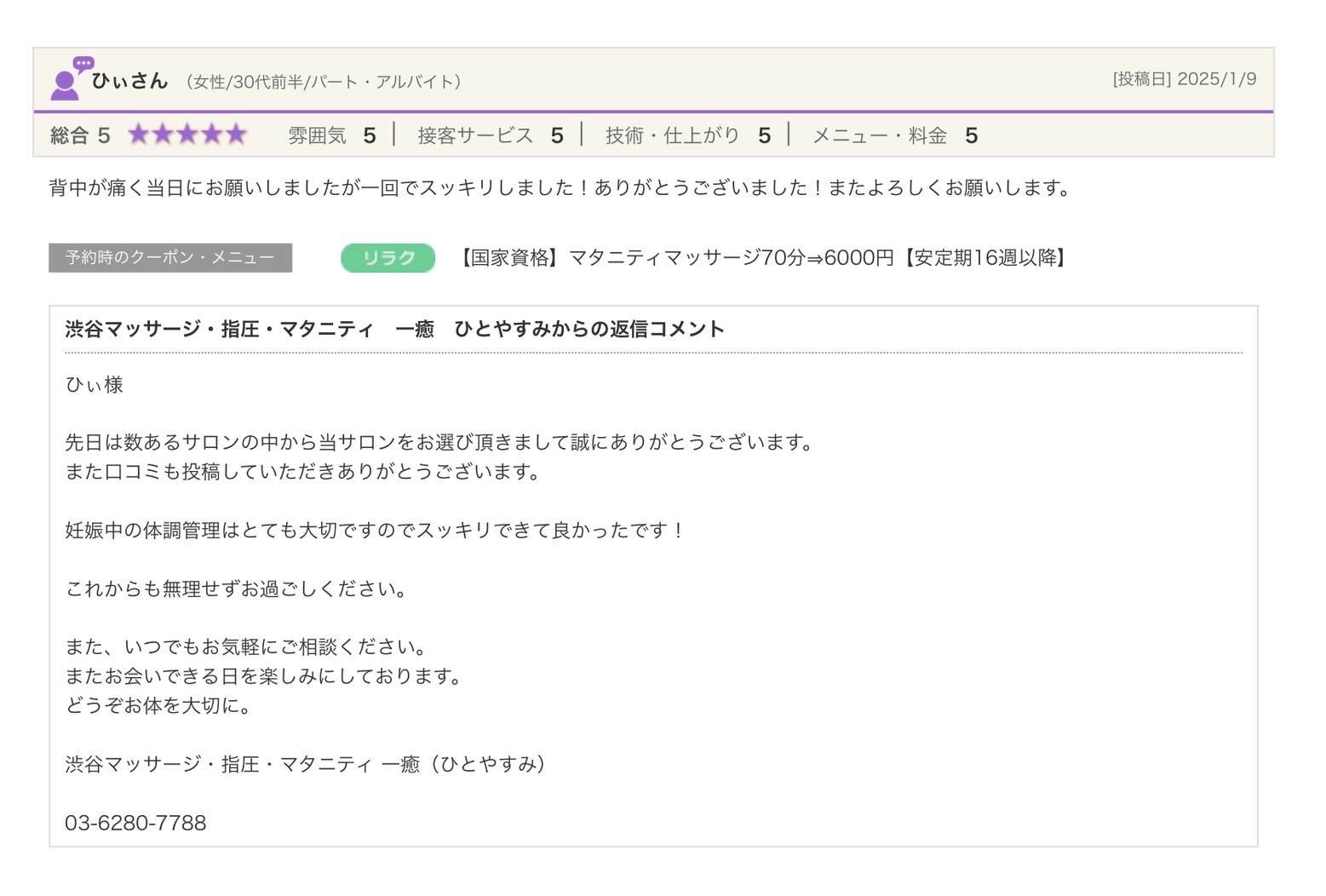
Task: Click the 接客サービス 5 rating
Action: click(491, 135)
